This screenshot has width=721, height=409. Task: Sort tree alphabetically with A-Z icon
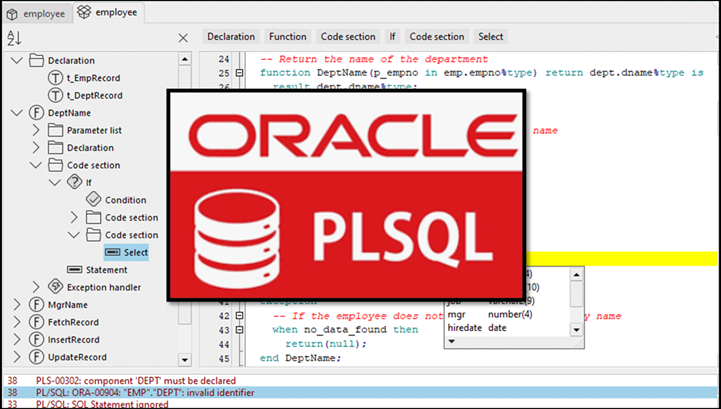[x=14, y=38]
